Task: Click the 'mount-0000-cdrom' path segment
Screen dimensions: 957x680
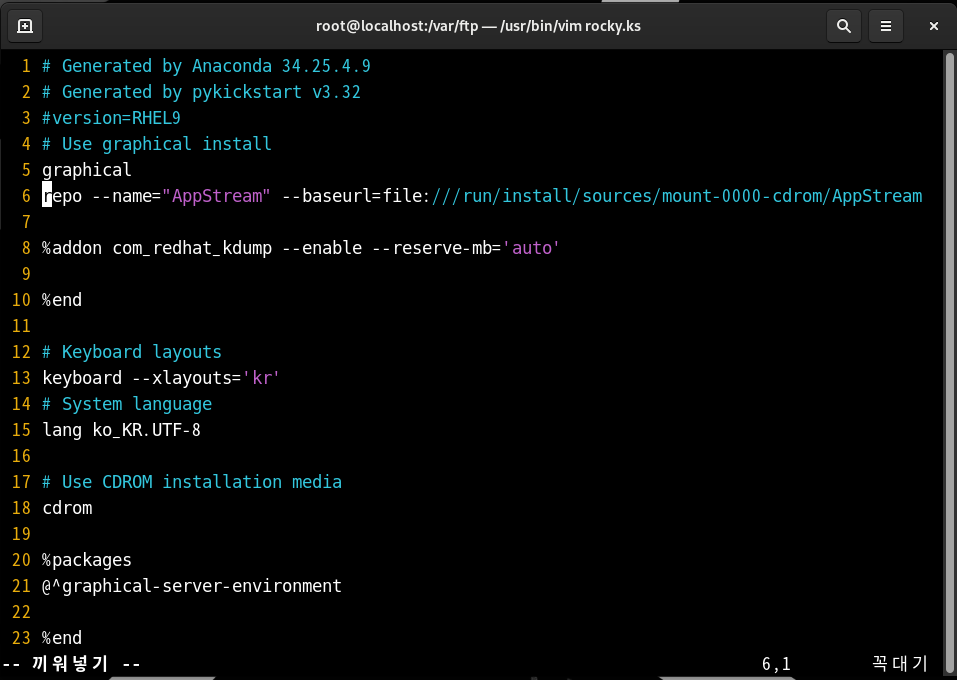Action: point(742,196)
